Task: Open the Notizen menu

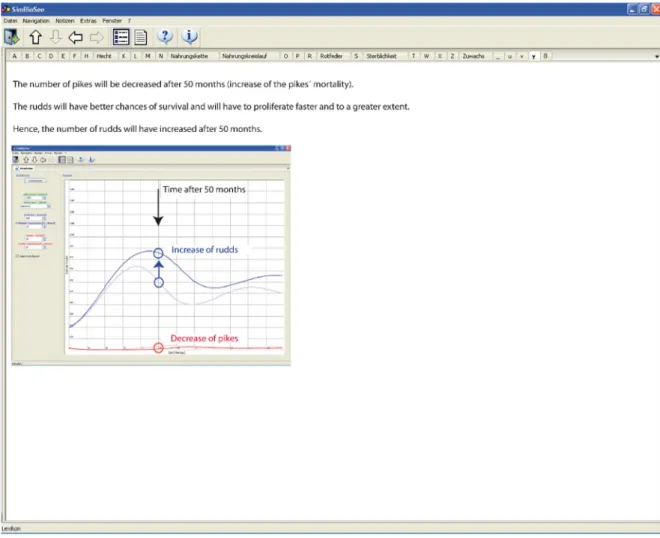Action: coord(65,21)
